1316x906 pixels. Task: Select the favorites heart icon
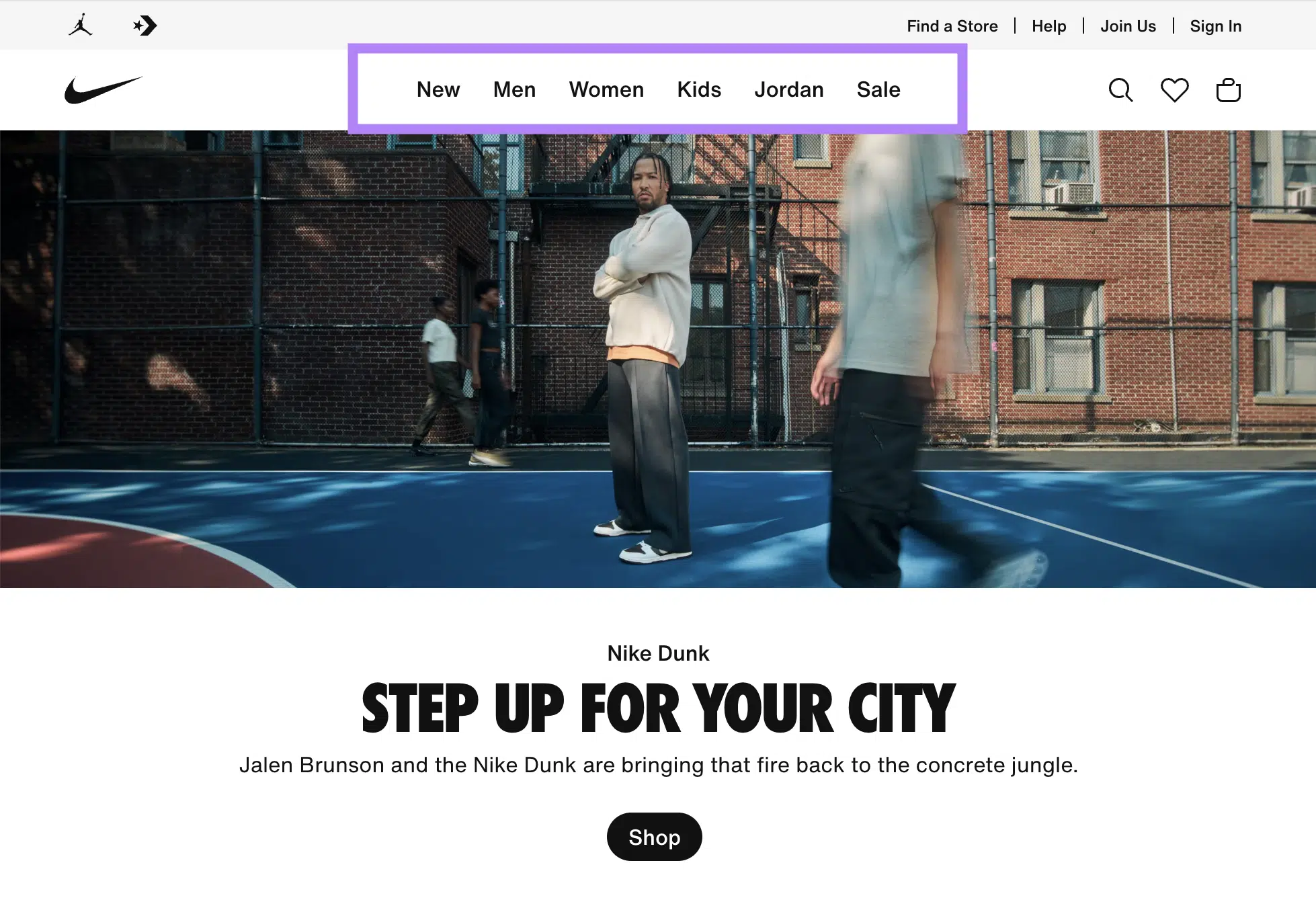1174,90
